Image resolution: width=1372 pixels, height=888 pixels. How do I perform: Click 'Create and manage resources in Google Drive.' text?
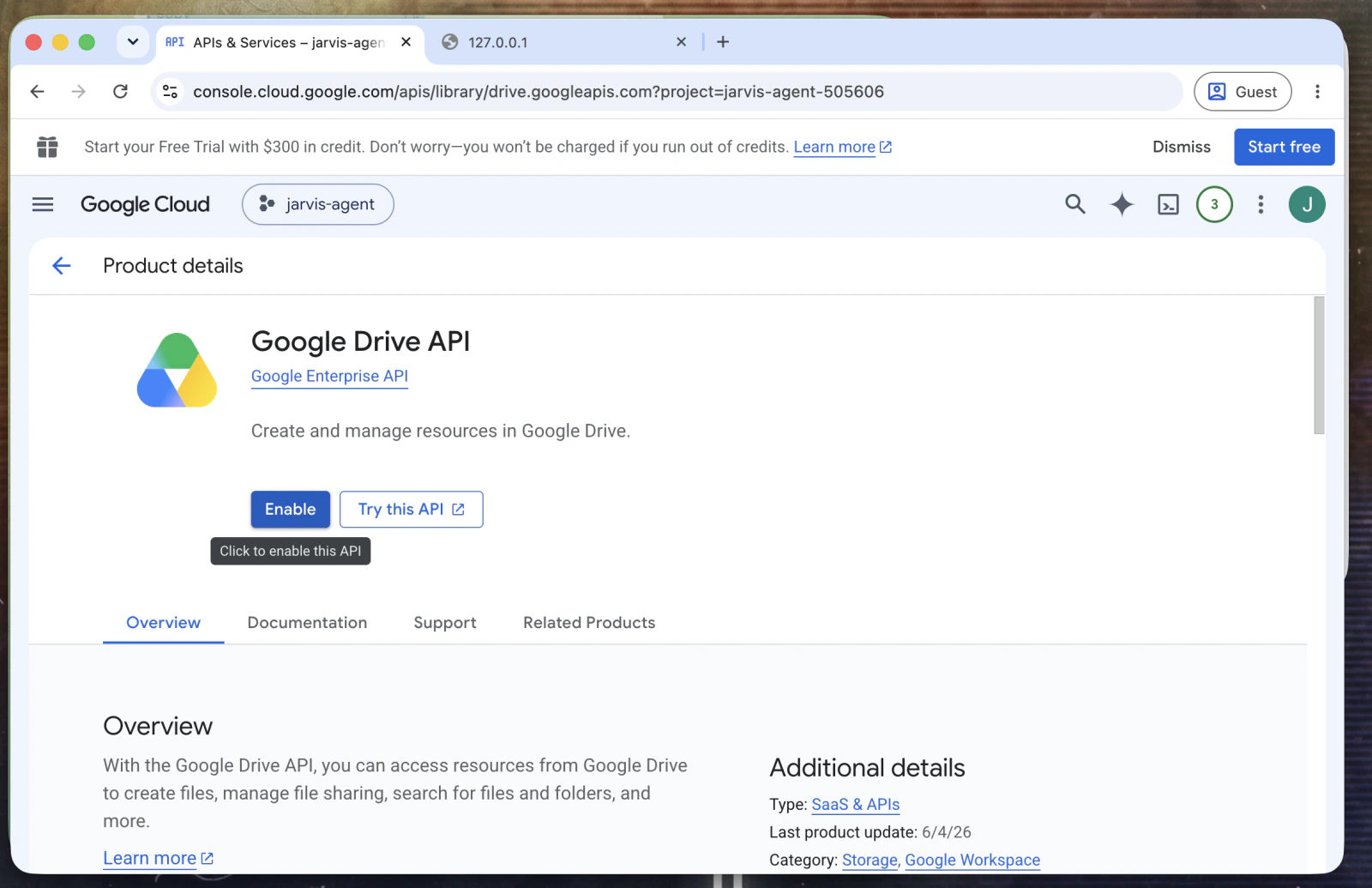[441, 431]
